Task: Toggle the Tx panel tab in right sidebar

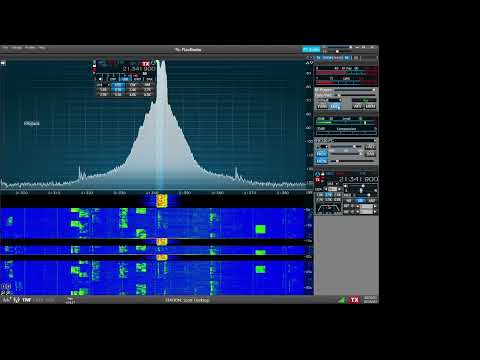Action: click(318, 58)
